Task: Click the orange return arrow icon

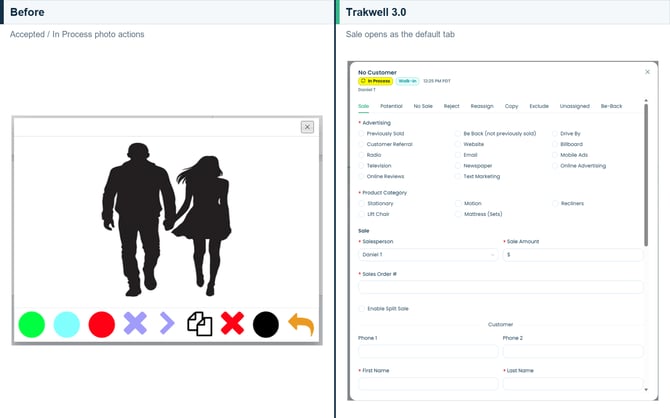Action: (x=301, y=324)
